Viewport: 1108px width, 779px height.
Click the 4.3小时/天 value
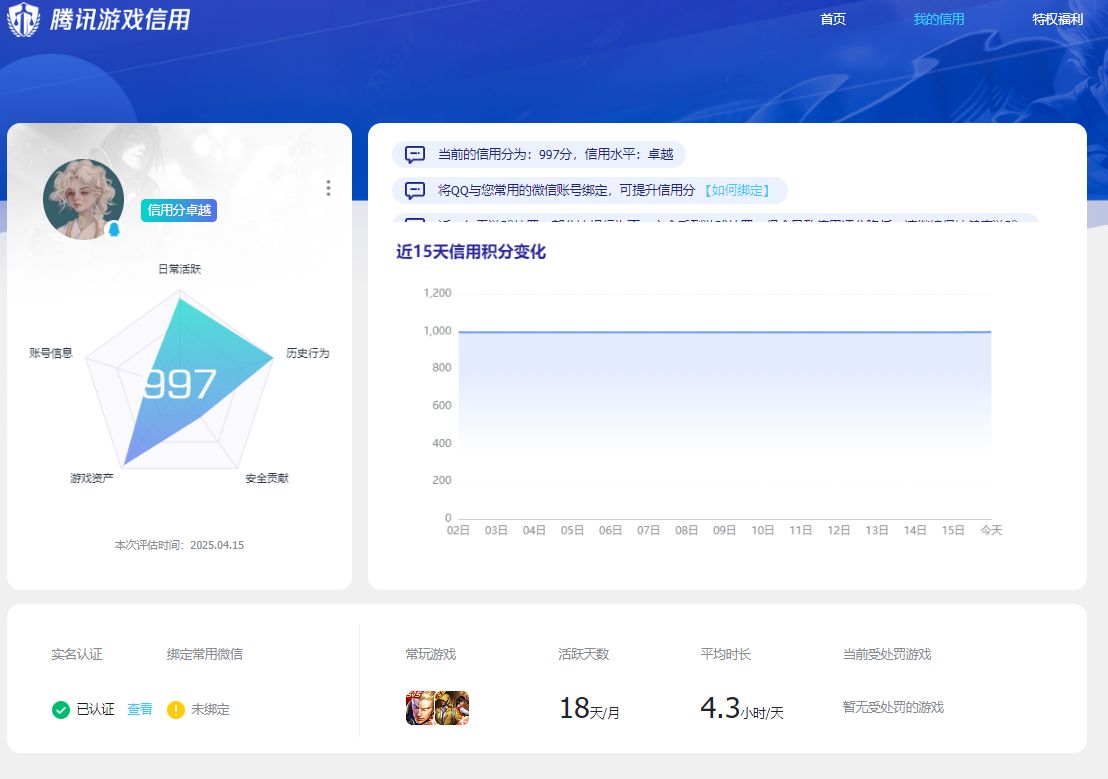pos(742,708)
